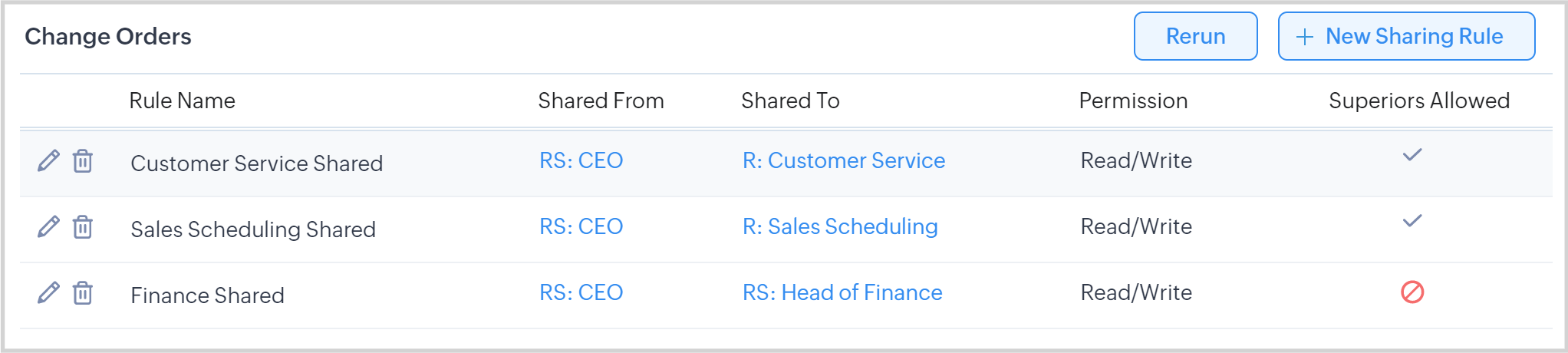Click superiors allowed checkmark for Sales Scheduling
The width and height of the screenshot is (1568, 353).
[1412, 221]
